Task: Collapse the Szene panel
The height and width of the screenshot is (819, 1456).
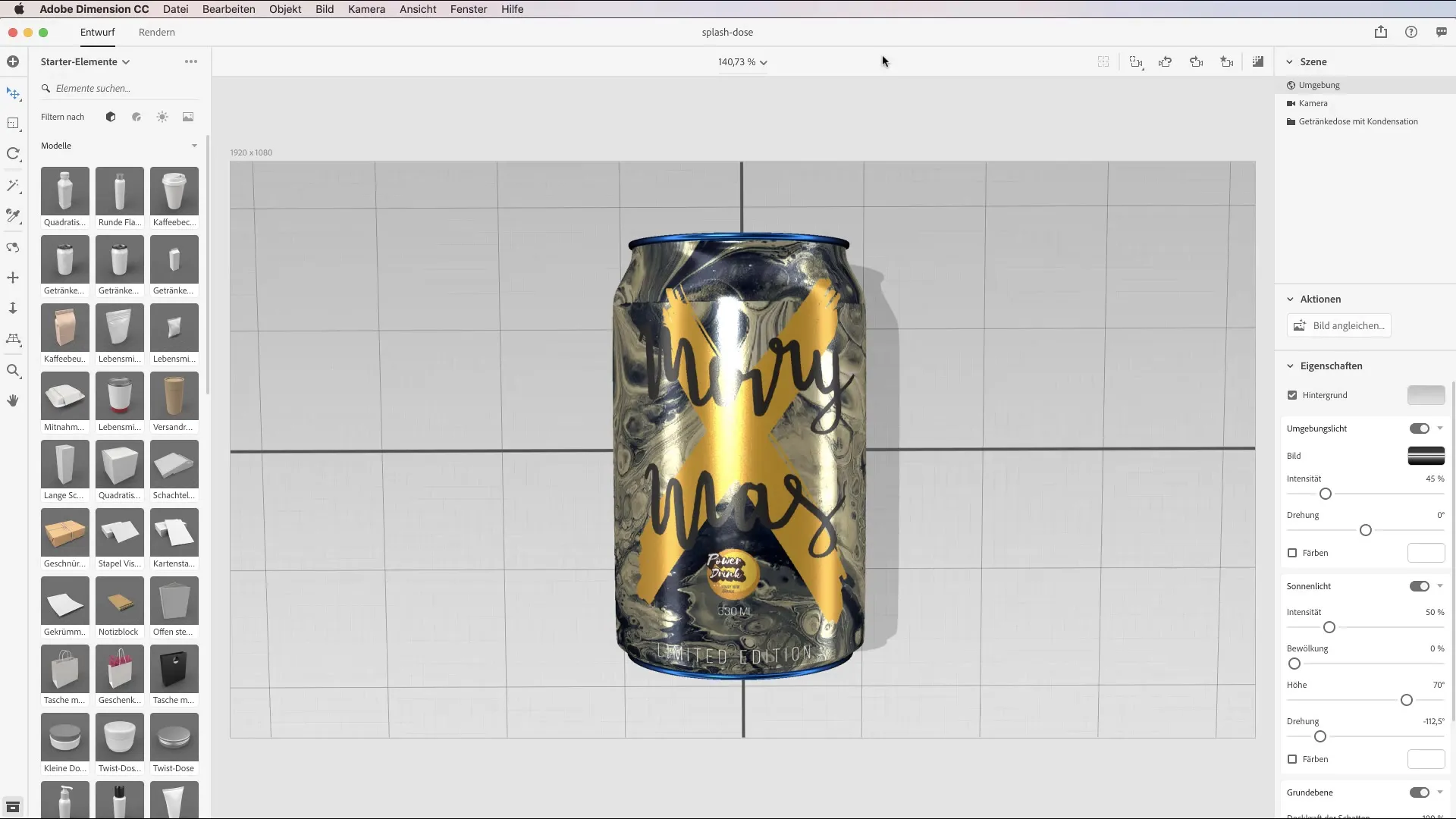Action: [x=1289, y=62]
